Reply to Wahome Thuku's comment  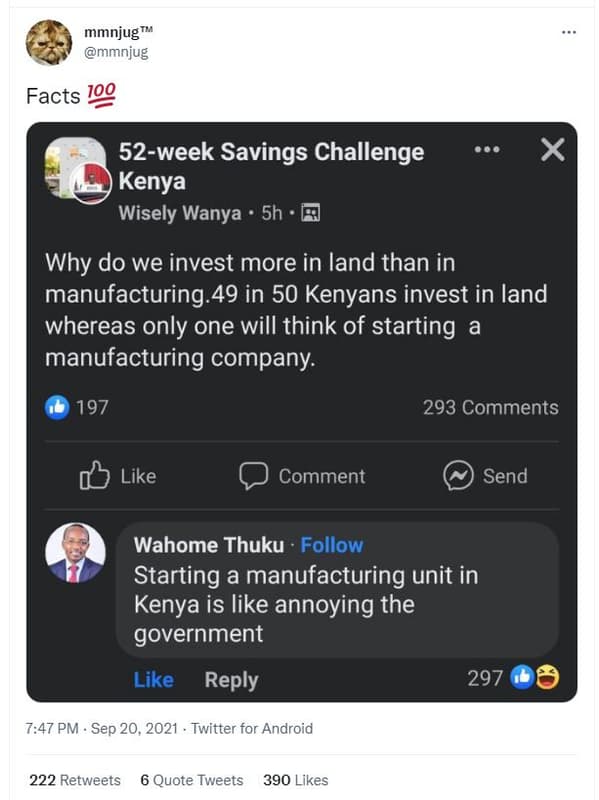[x=231, y=678]
